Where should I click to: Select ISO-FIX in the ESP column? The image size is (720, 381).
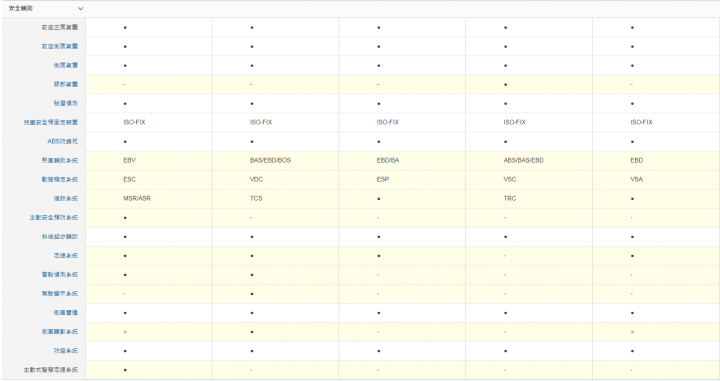pyautogui.click(x=388, y=122)
